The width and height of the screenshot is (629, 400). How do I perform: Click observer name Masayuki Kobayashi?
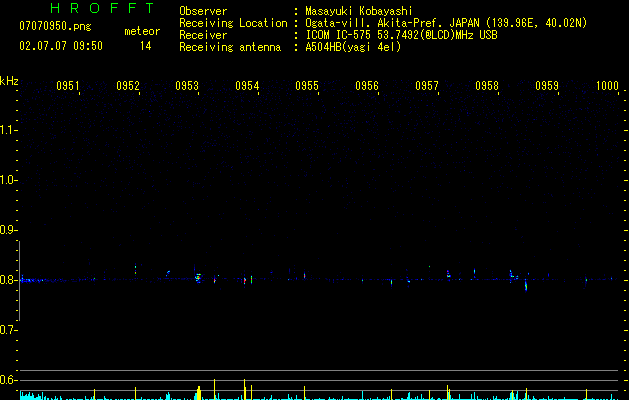click(x=359, y=11)
